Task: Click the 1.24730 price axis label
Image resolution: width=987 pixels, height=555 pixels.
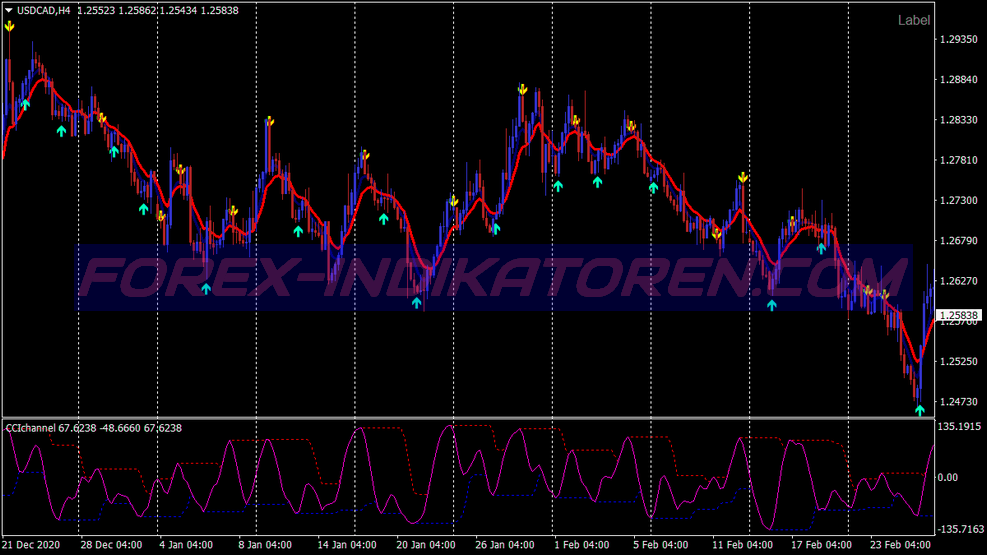Action: point(958,402)
